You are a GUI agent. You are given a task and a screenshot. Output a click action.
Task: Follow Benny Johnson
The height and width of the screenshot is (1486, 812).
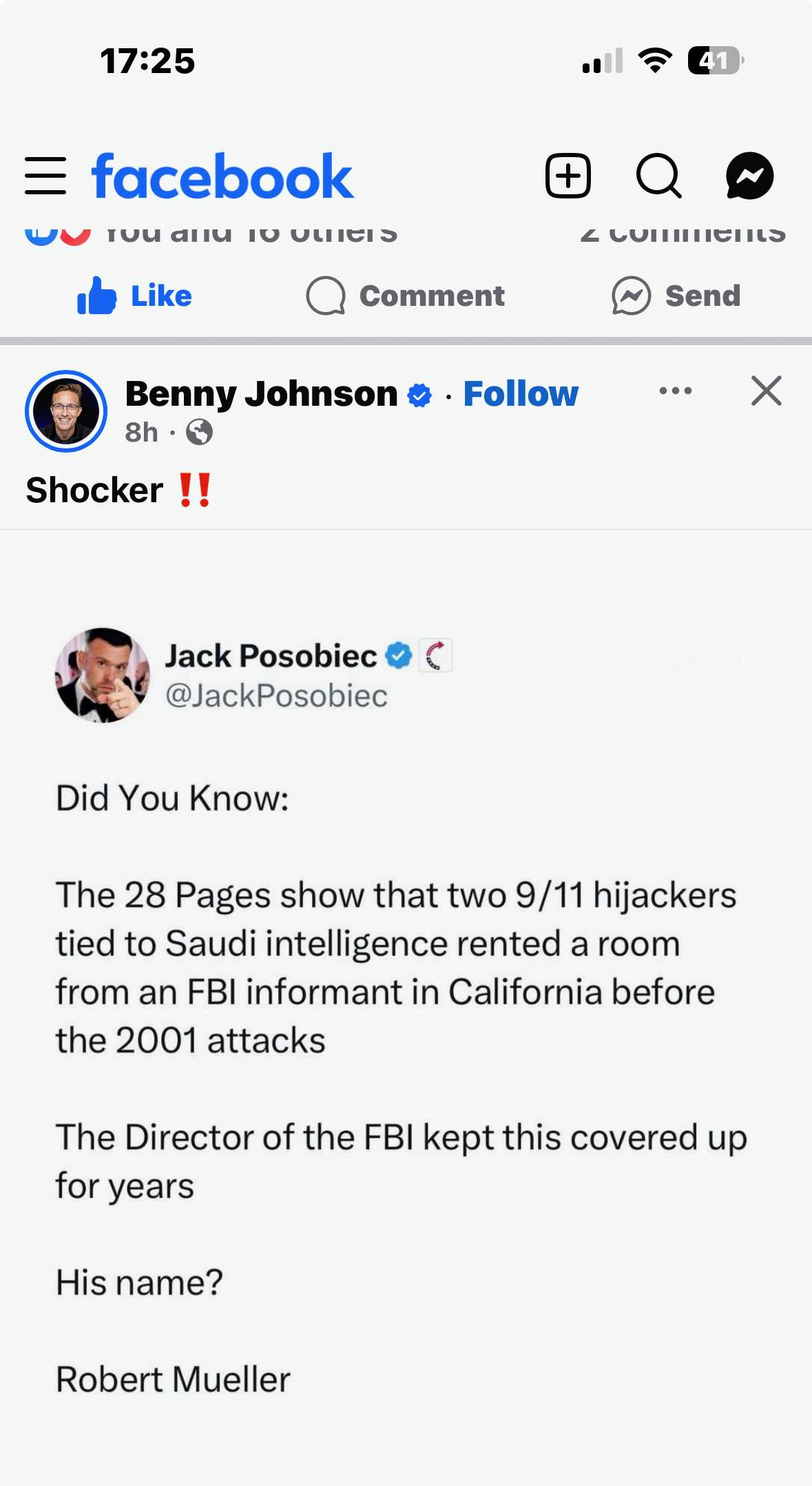tap(521, 394)
